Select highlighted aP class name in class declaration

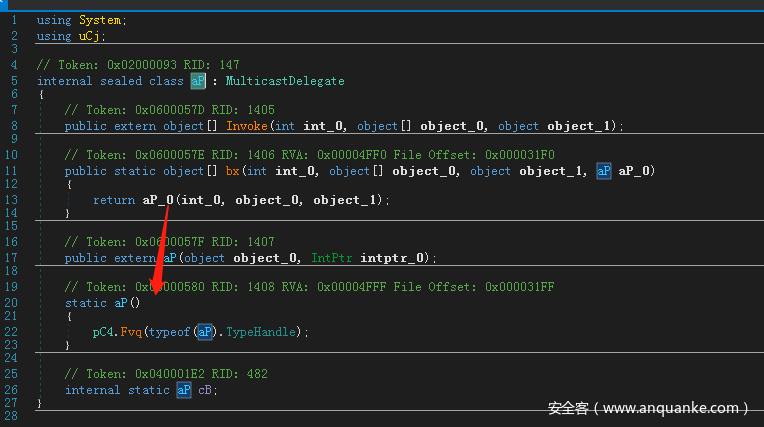(x=197, y=81)
